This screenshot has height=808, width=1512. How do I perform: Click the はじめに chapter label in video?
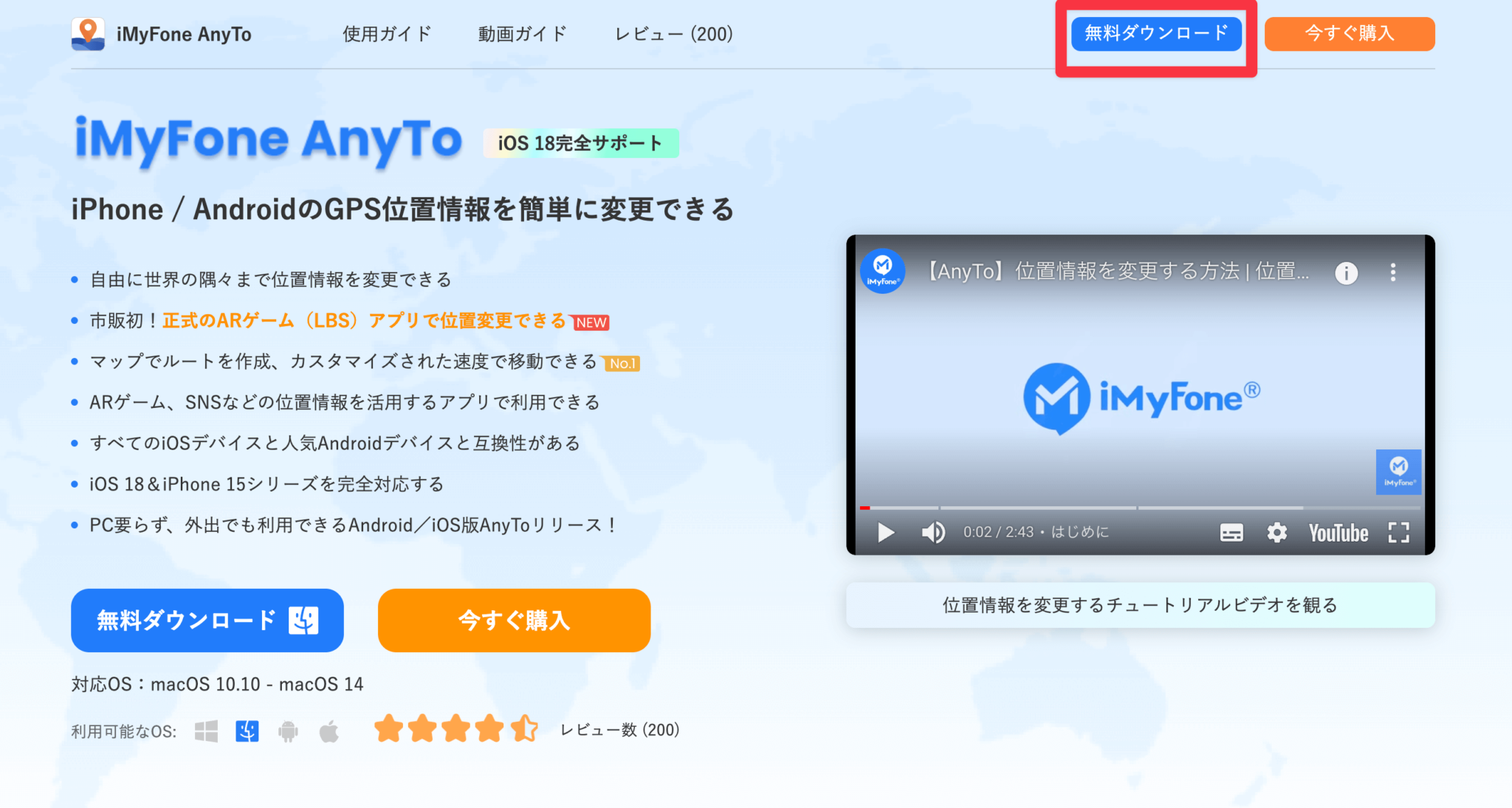[1079, 532]
